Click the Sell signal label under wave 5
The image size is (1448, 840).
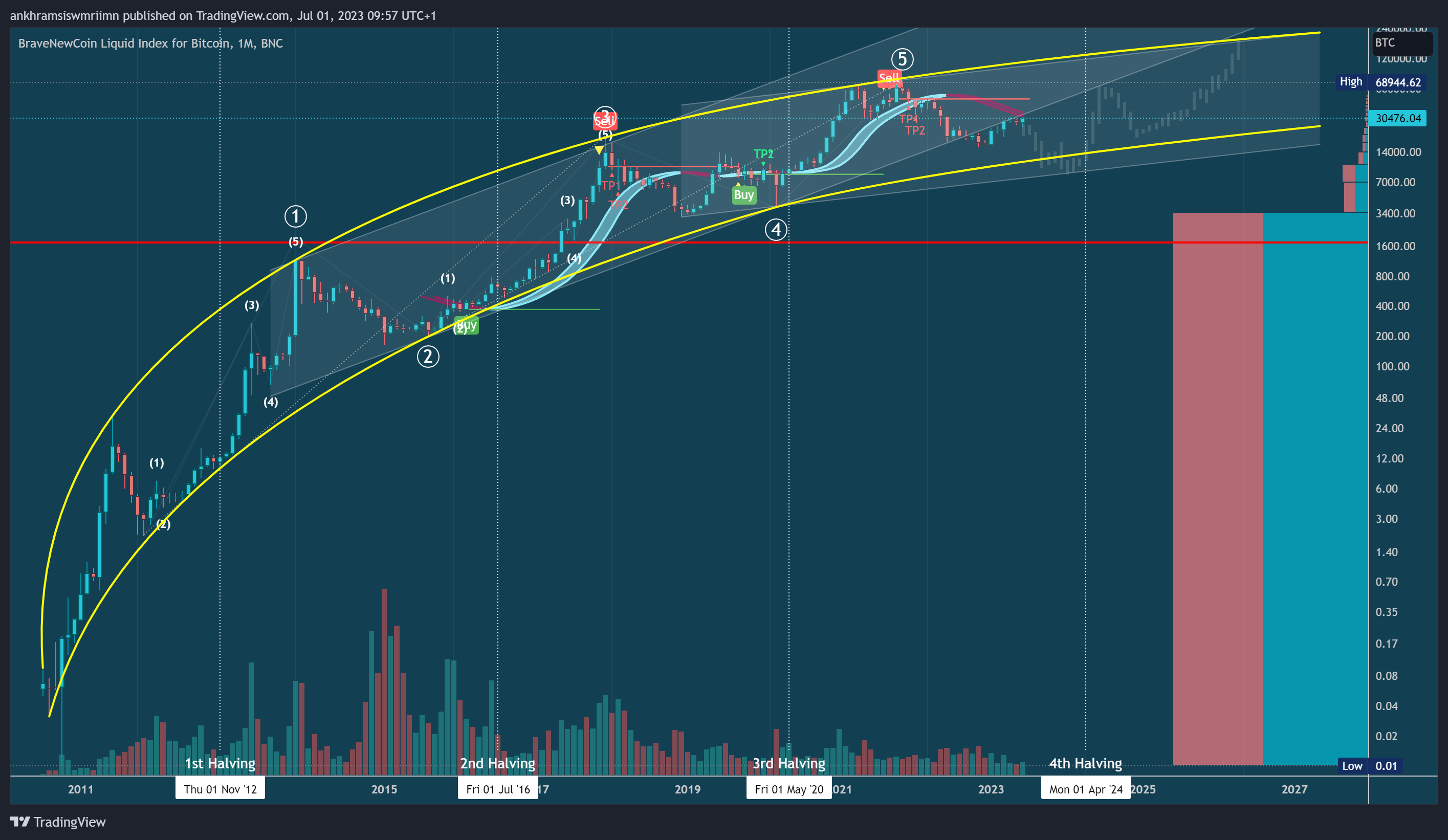[889, 78]
